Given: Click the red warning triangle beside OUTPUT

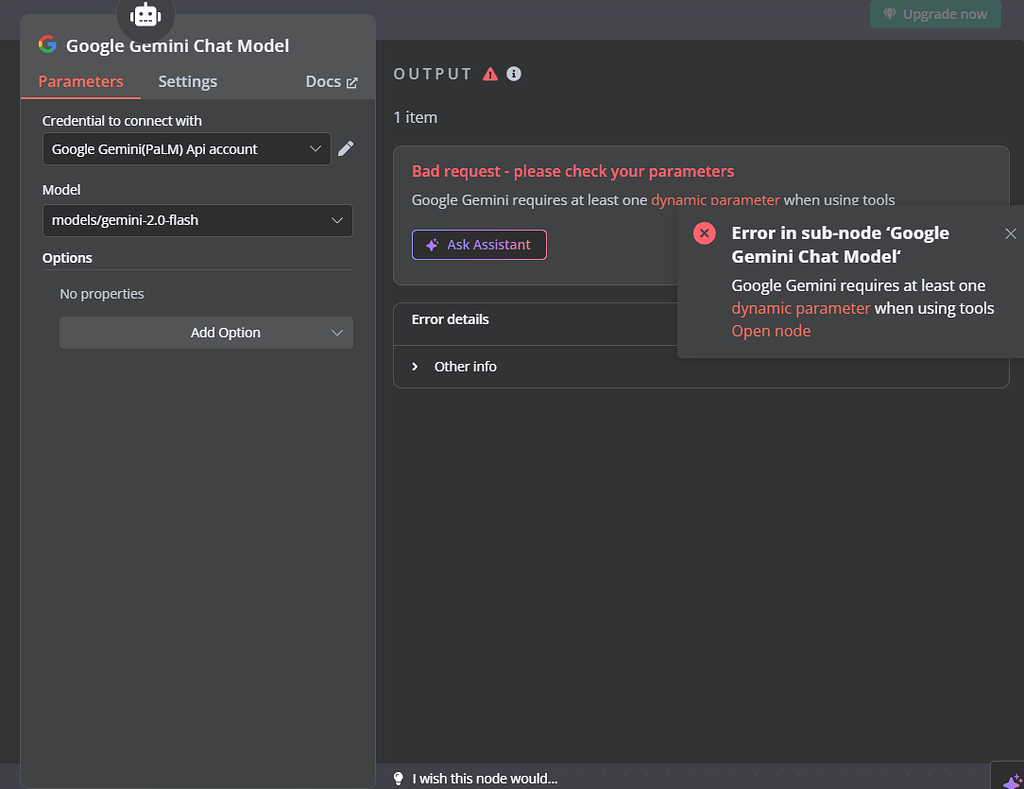Looking at the screenshot, I should tap(490, 73).
